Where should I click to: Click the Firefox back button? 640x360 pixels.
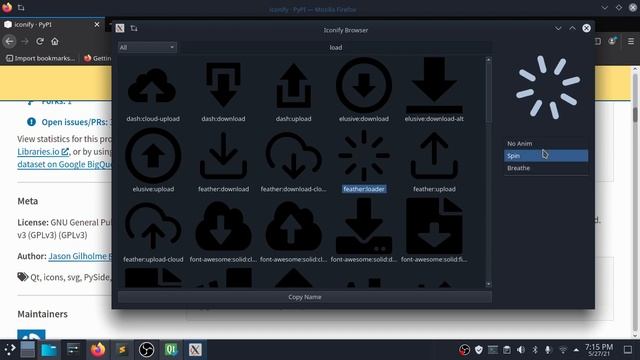[x=9, y=41]
